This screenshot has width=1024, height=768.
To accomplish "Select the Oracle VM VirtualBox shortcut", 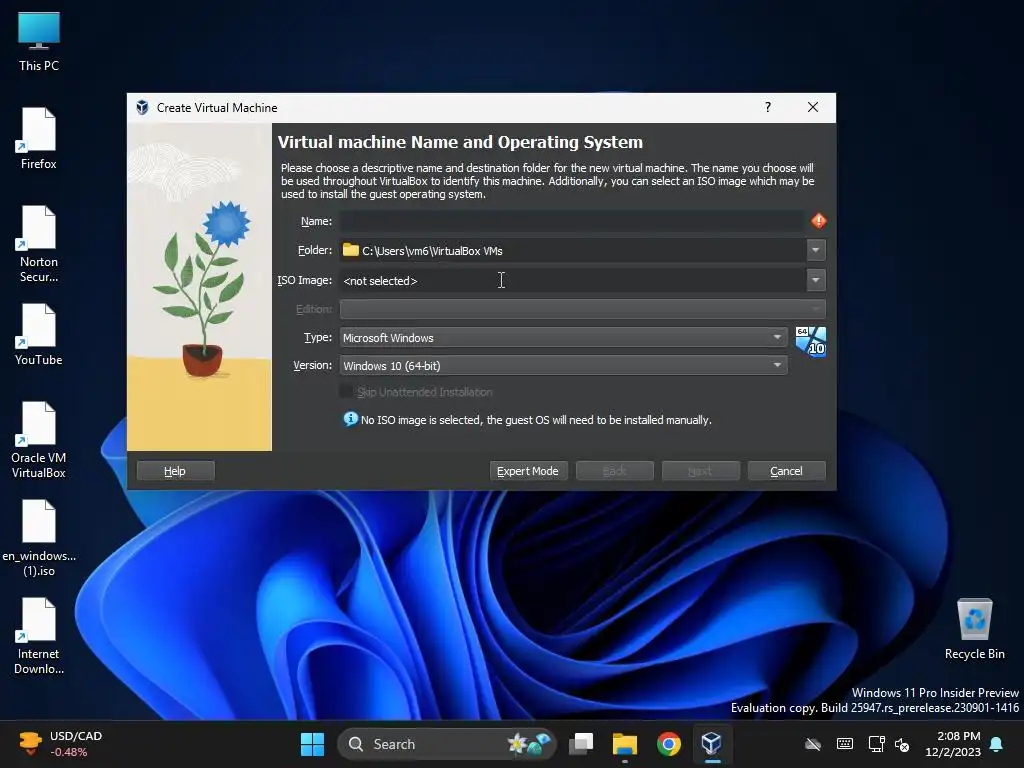I will pos(39,440).
